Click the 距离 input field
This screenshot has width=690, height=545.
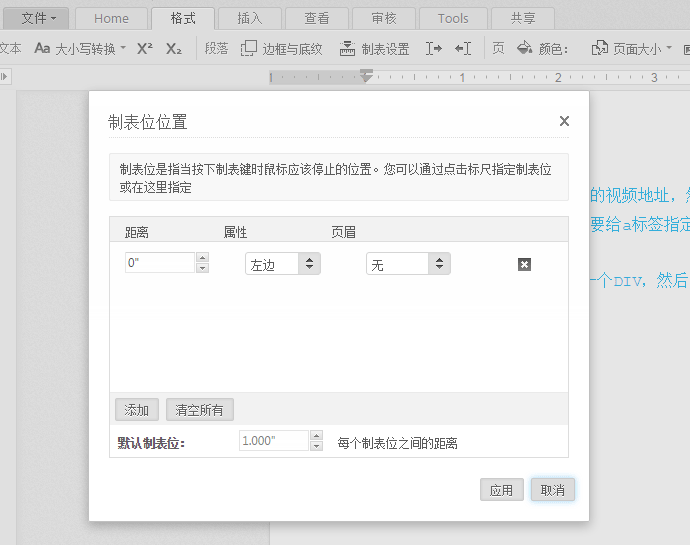pos(159,263)
